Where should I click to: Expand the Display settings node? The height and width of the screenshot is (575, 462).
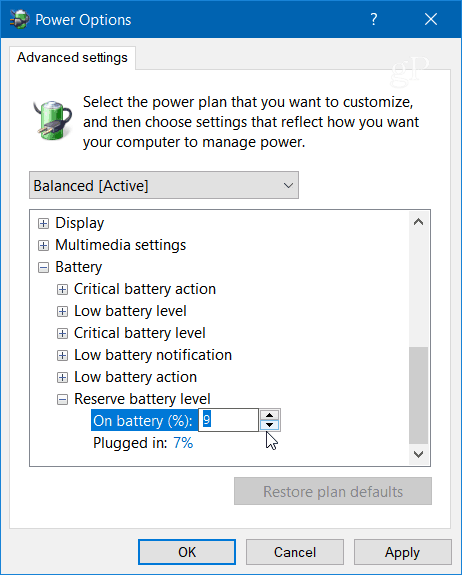point(43,223)
